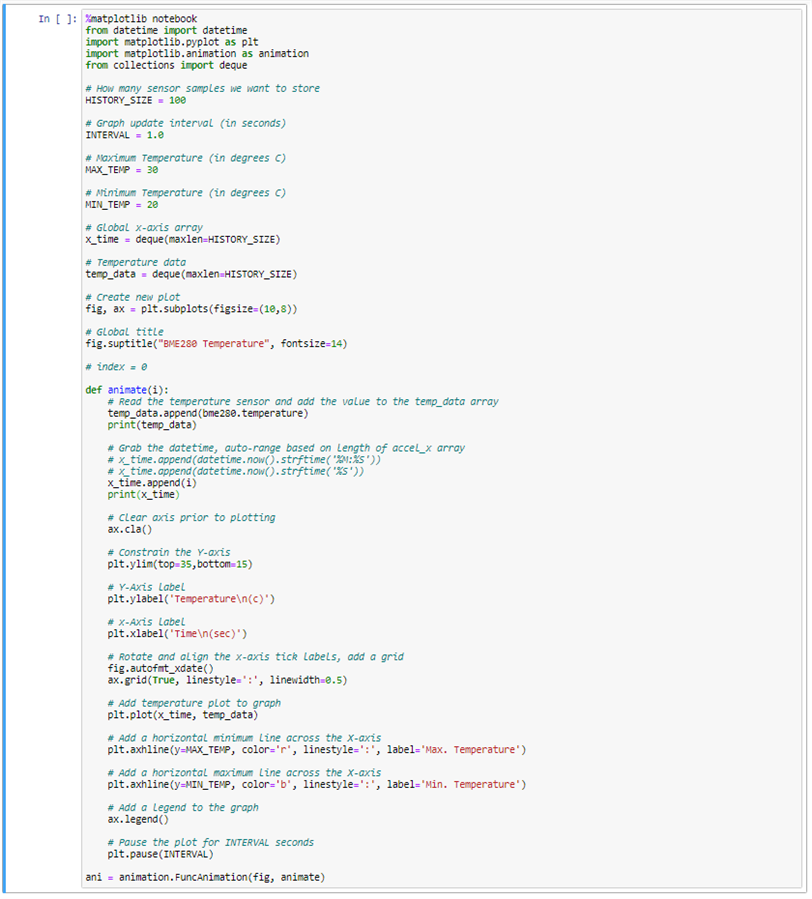Screen dimensions: 812x899
Task: Click the '# Rotate and align the x-axis' comment
Action: (256, 656)
